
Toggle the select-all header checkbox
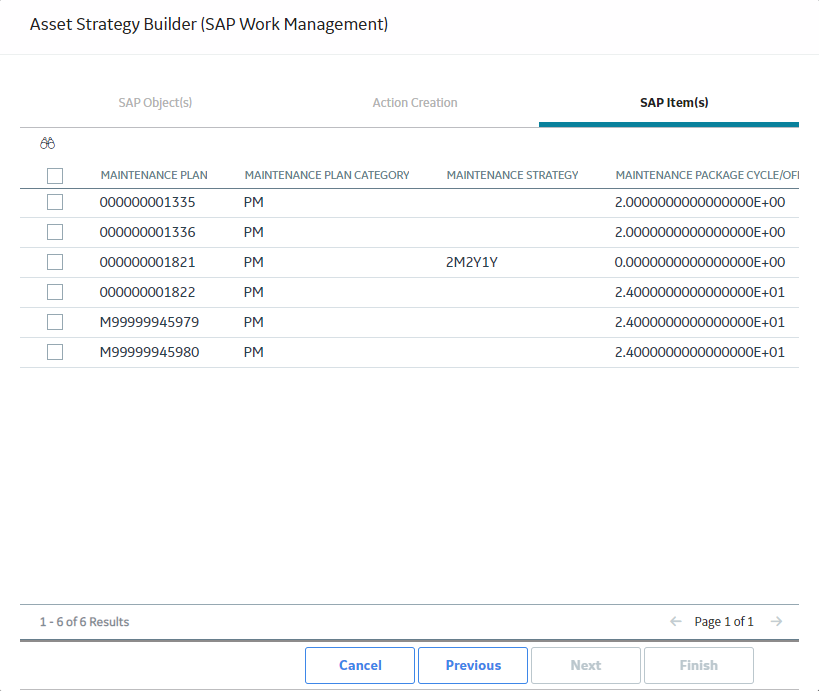pyautogui.click(x=55, y=175)
